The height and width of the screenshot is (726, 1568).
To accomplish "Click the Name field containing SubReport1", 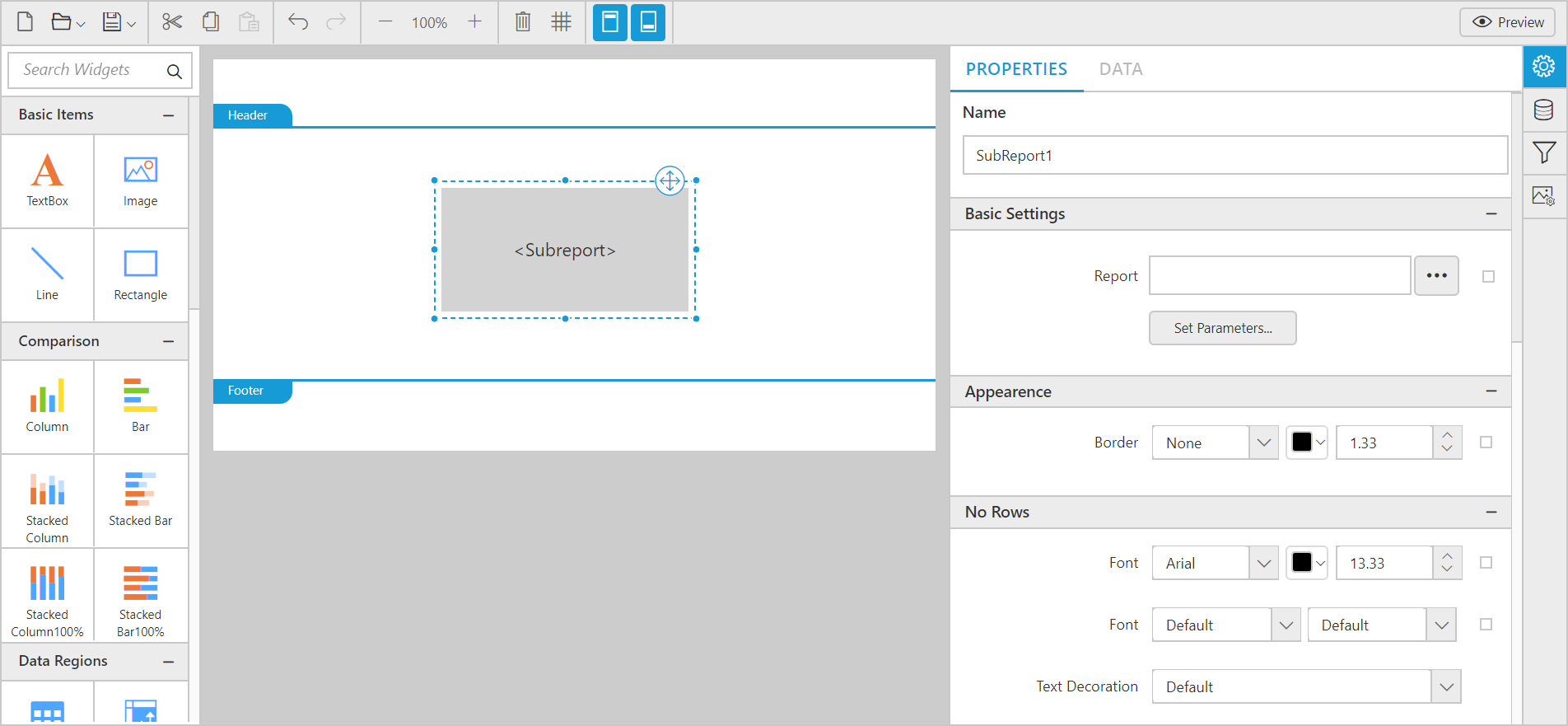I will (1235, 155).
